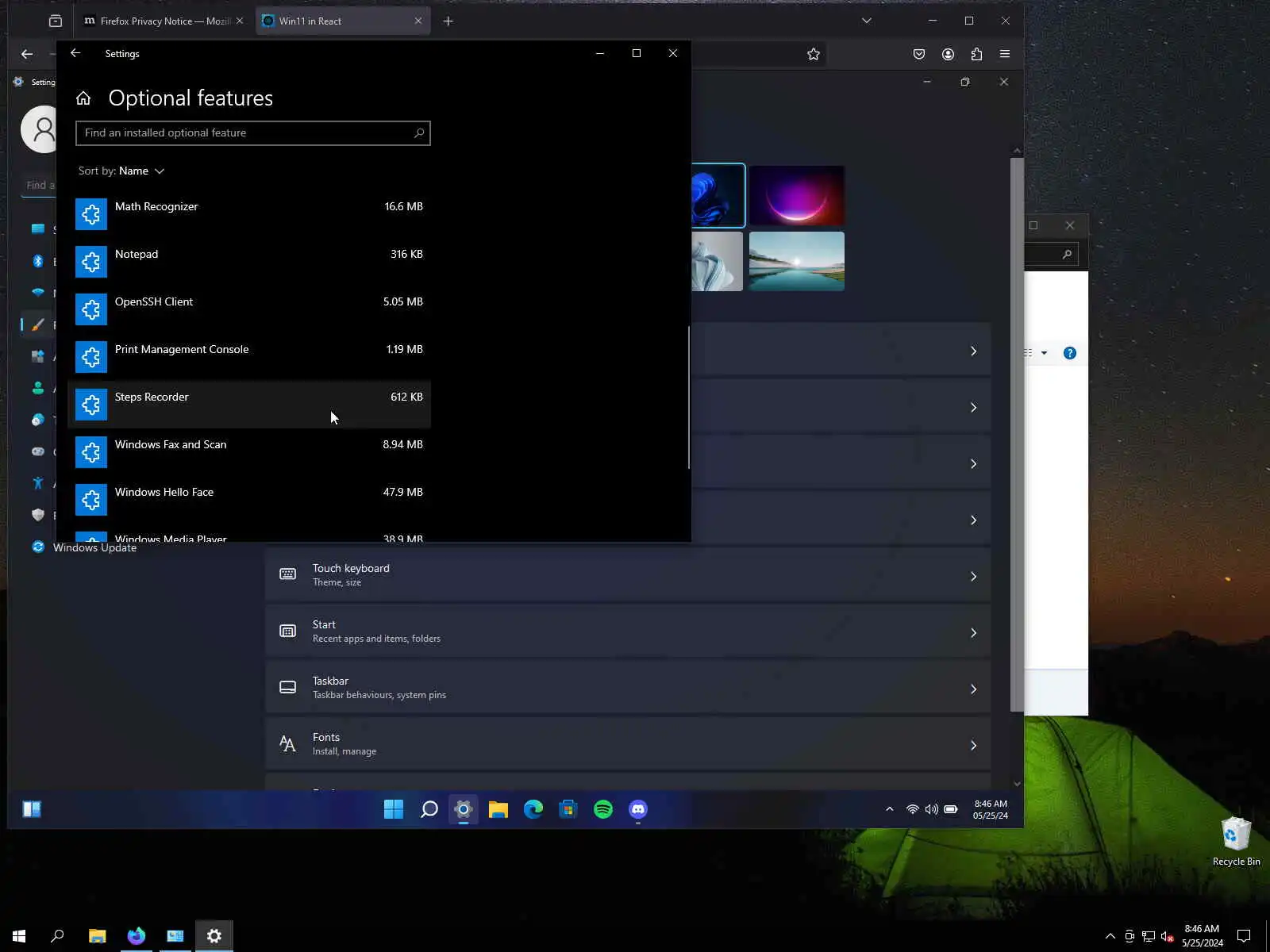Launch File Explorer from Win11 React taskbar
This screenshot has height=952, width=1270.
pos(498,809)
